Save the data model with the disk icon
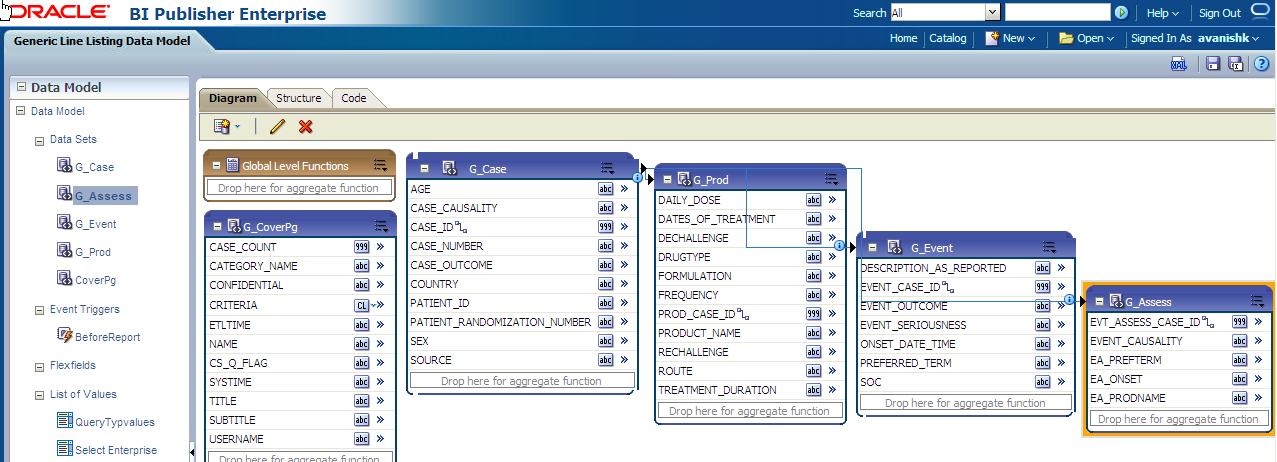The width and height of the screenshot is (1277, 462). [1213, 64]
